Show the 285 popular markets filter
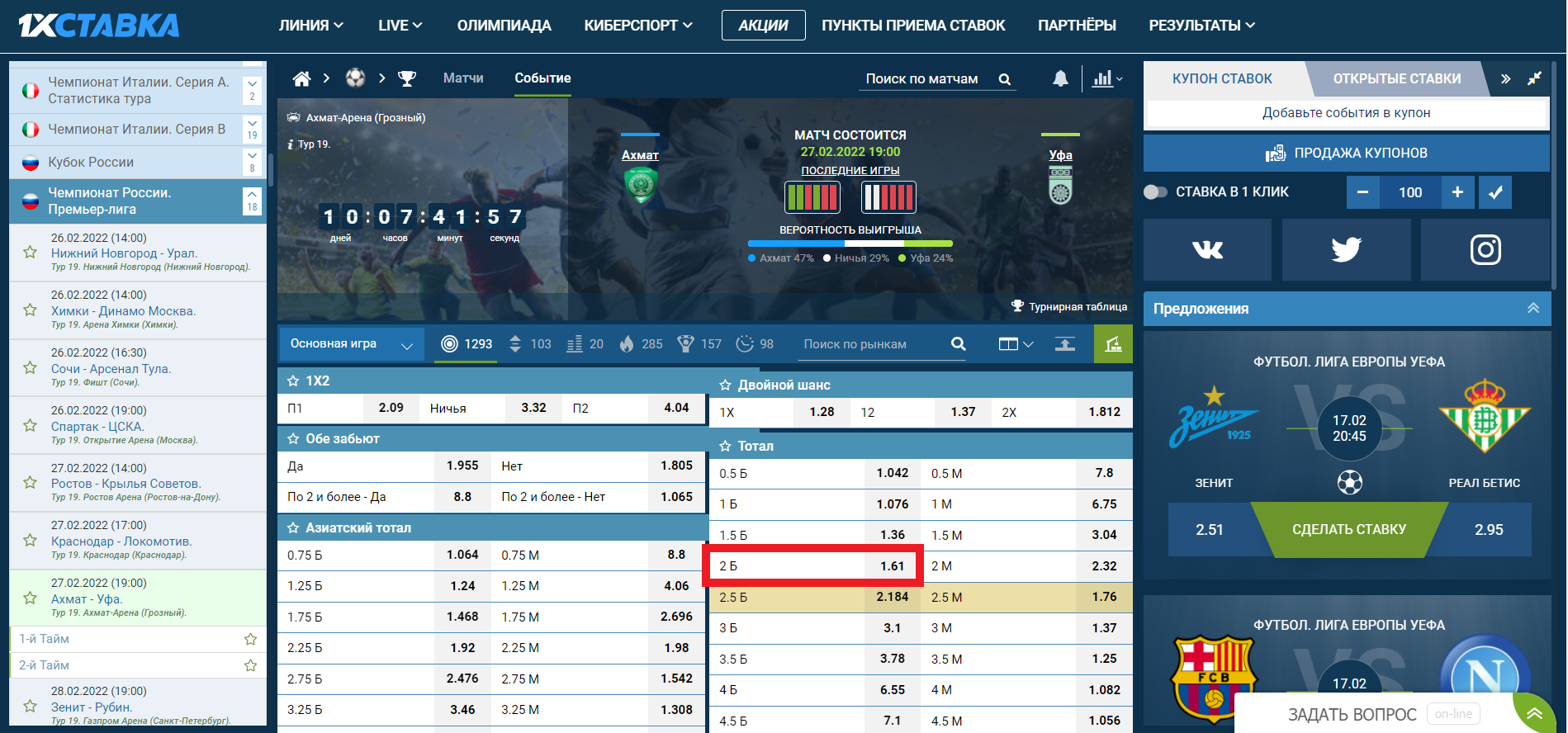 (x=641, y=344)
